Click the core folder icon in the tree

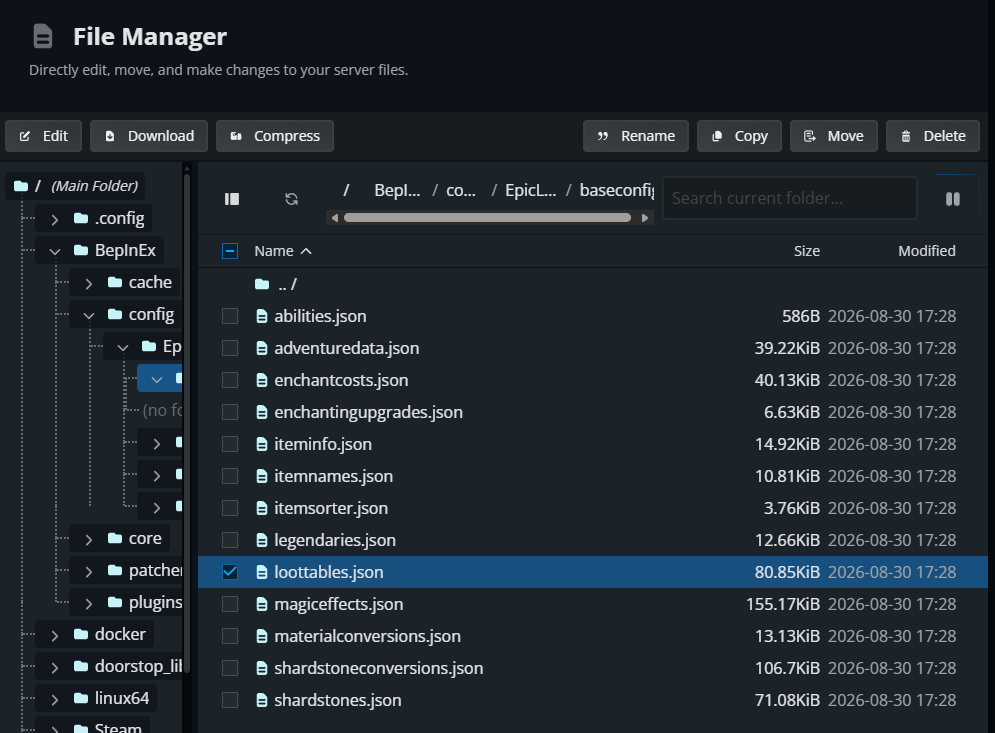coord(115,538)
